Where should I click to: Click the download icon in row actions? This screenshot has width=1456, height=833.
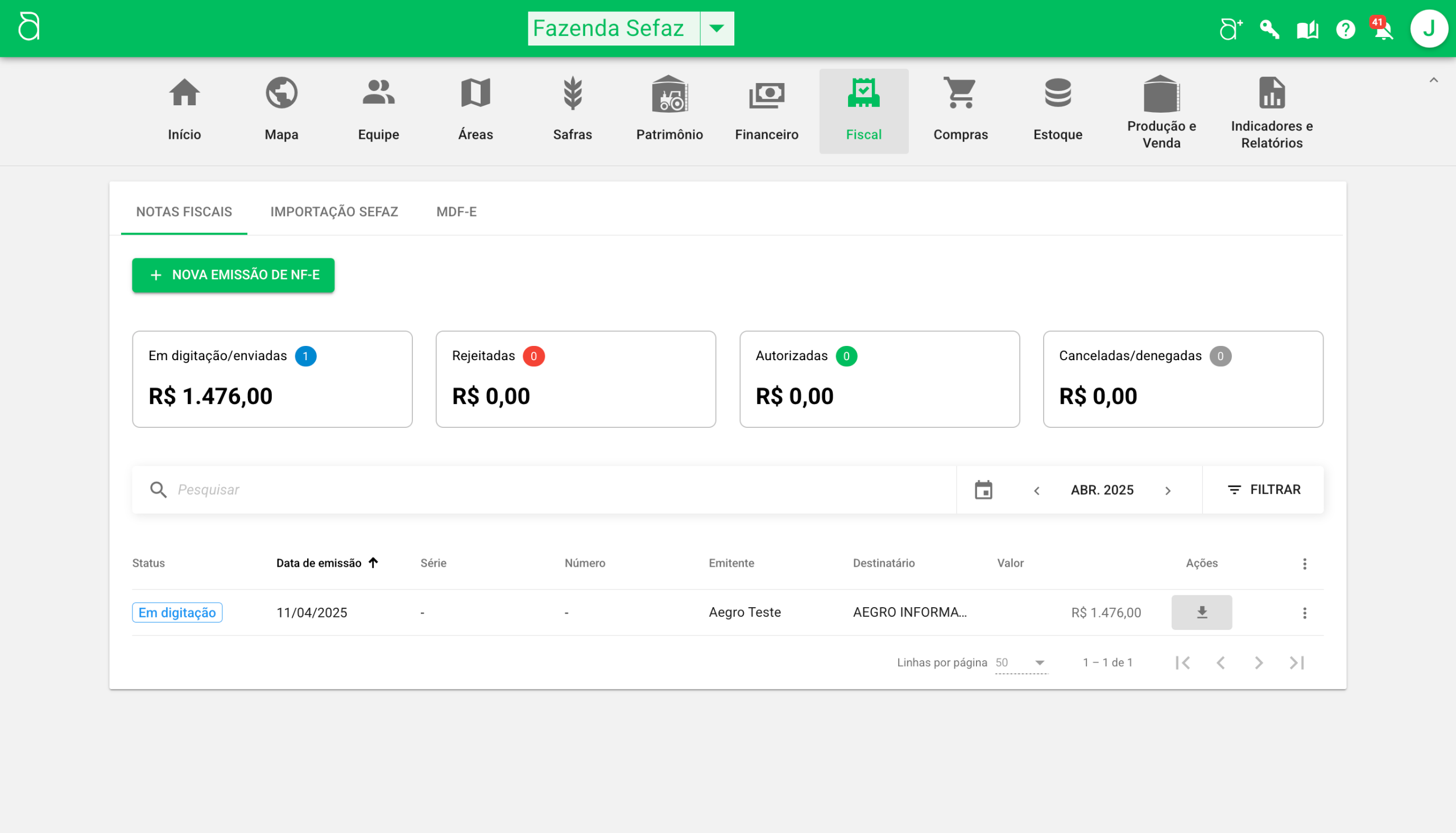pos(1202,612)
